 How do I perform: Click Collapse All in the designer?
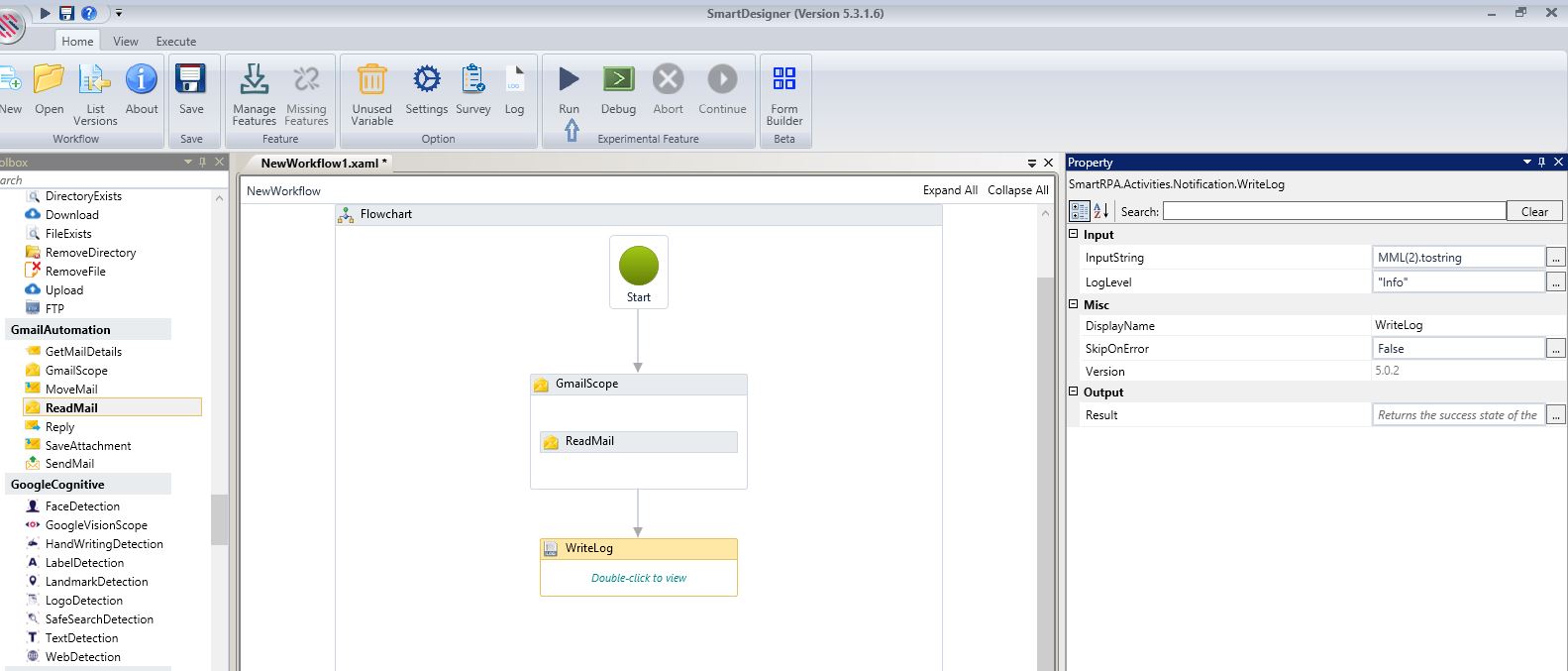pyautogui.click(x=1018, y=190)
